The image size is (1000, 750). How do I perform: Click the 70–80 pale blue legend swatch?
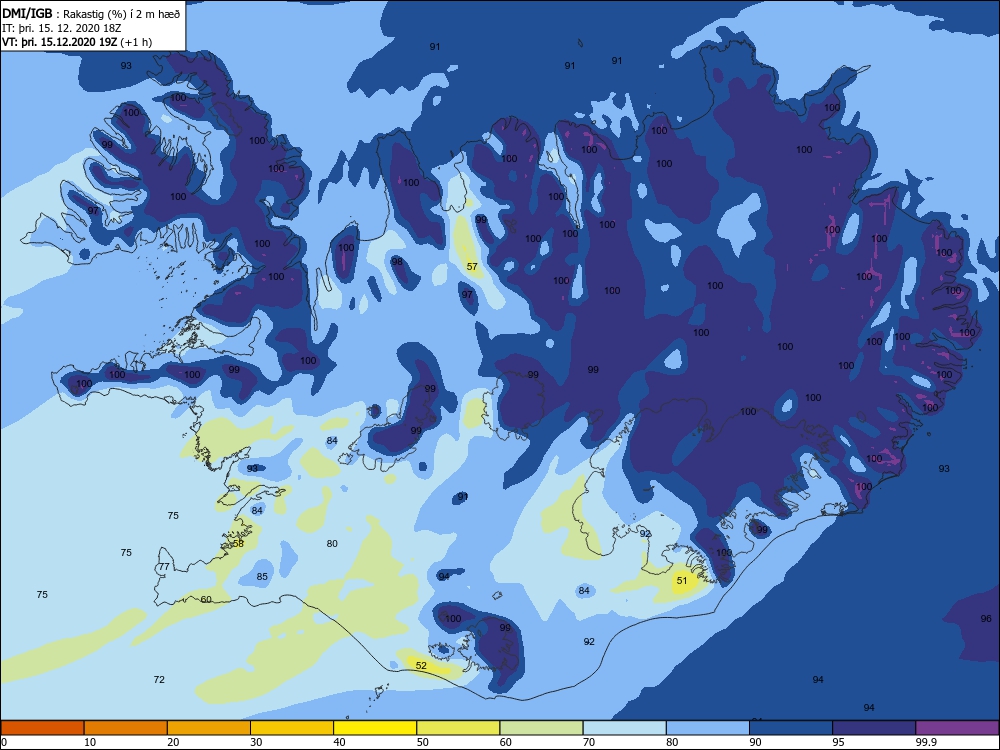(625, 728)
